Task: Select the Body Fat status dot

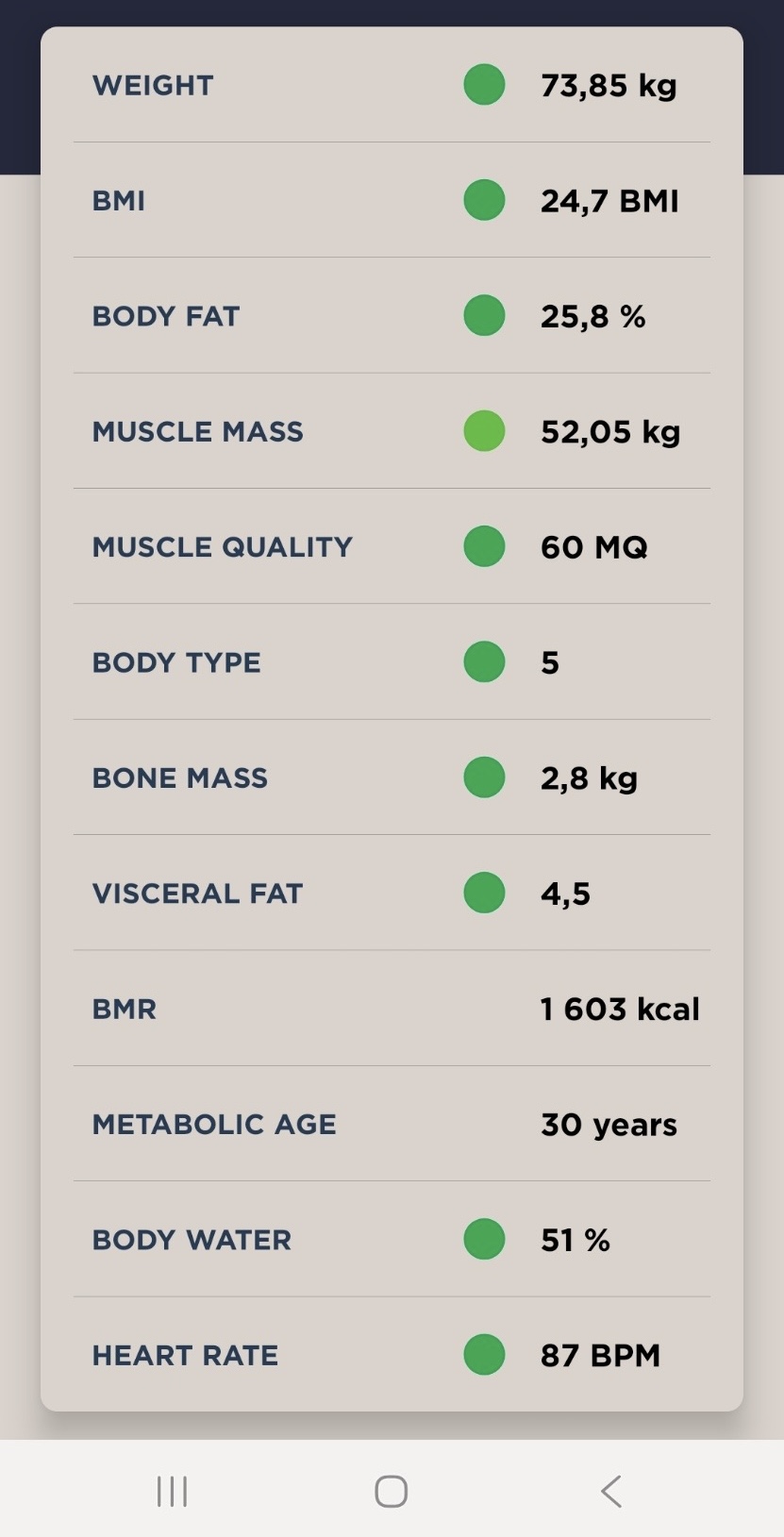Action: click(484, 315)
